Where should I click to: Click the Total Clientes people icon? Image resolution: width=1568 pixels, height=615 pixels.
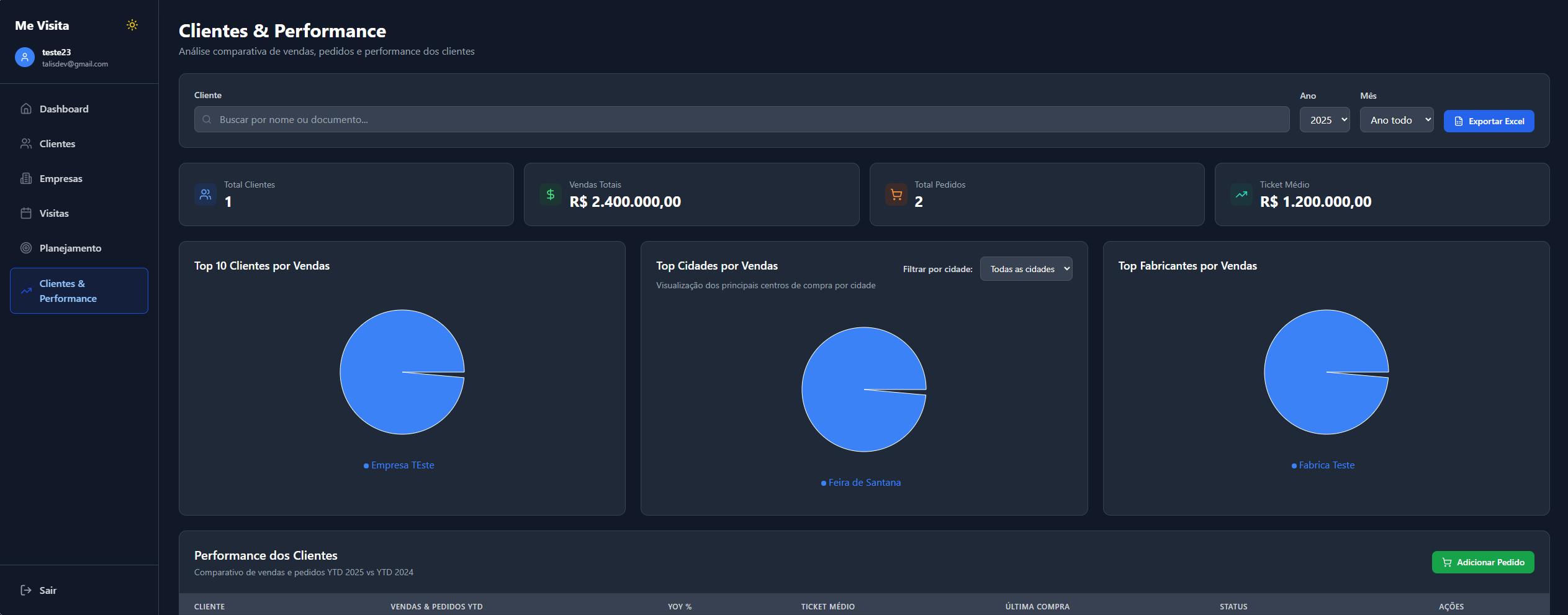pyautogui.click(x=205, y=194)
